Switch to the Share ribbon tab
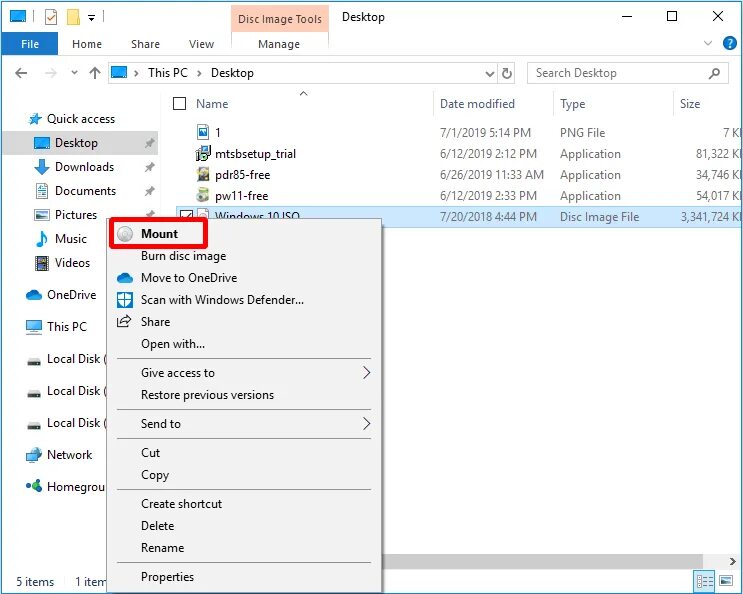743x594 pixels. pos(145,44)
